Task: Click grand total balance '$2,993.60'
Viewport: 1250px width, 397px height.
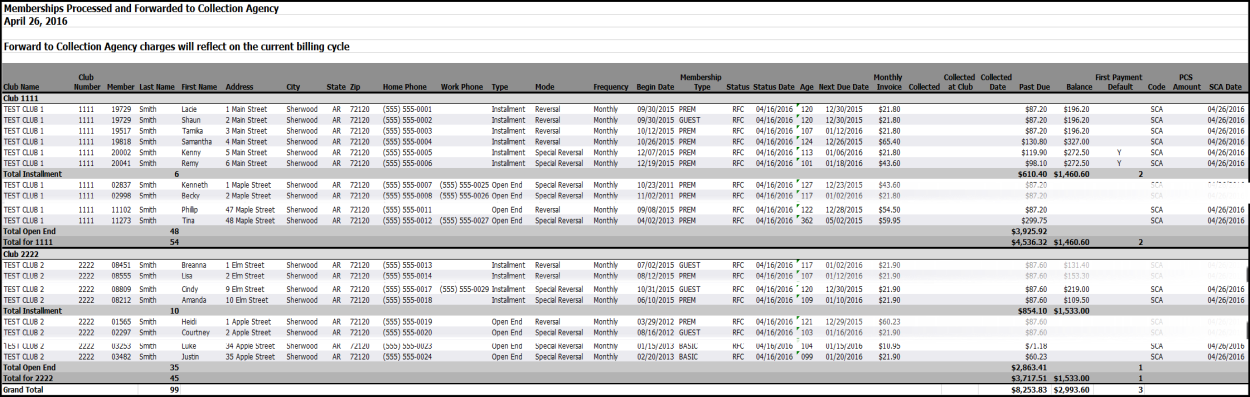Action: pyautogui.click(x=1073, y=389)
